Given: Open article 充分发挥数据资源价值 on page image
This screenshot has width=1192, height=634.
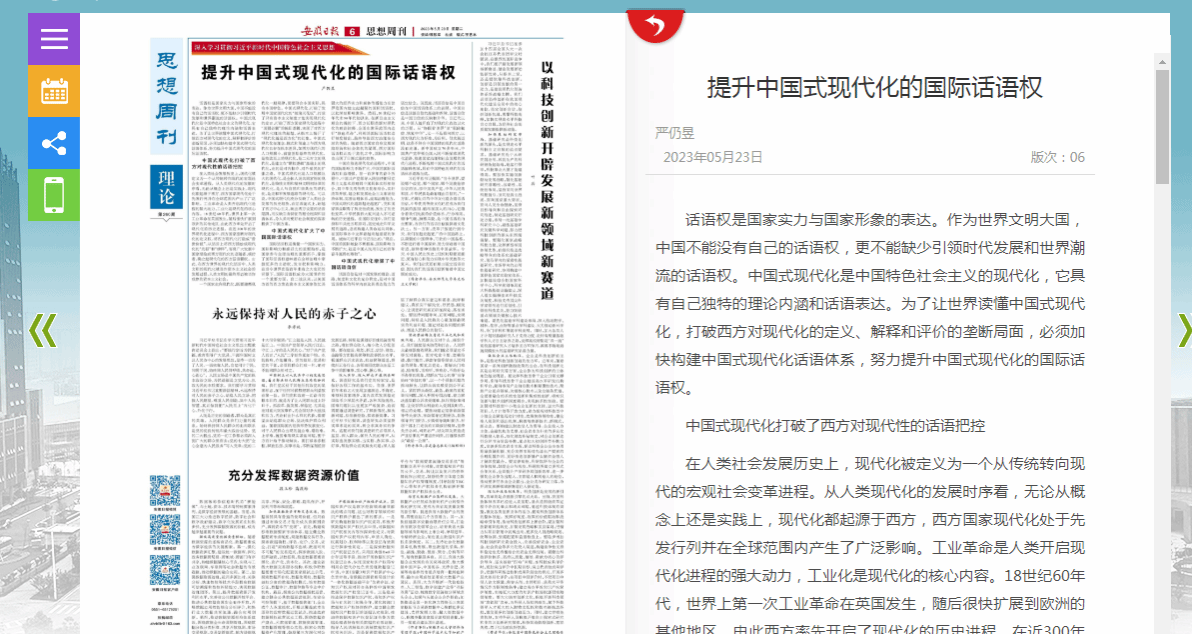Looking at the screenshot, I should (x=293, y=476).
